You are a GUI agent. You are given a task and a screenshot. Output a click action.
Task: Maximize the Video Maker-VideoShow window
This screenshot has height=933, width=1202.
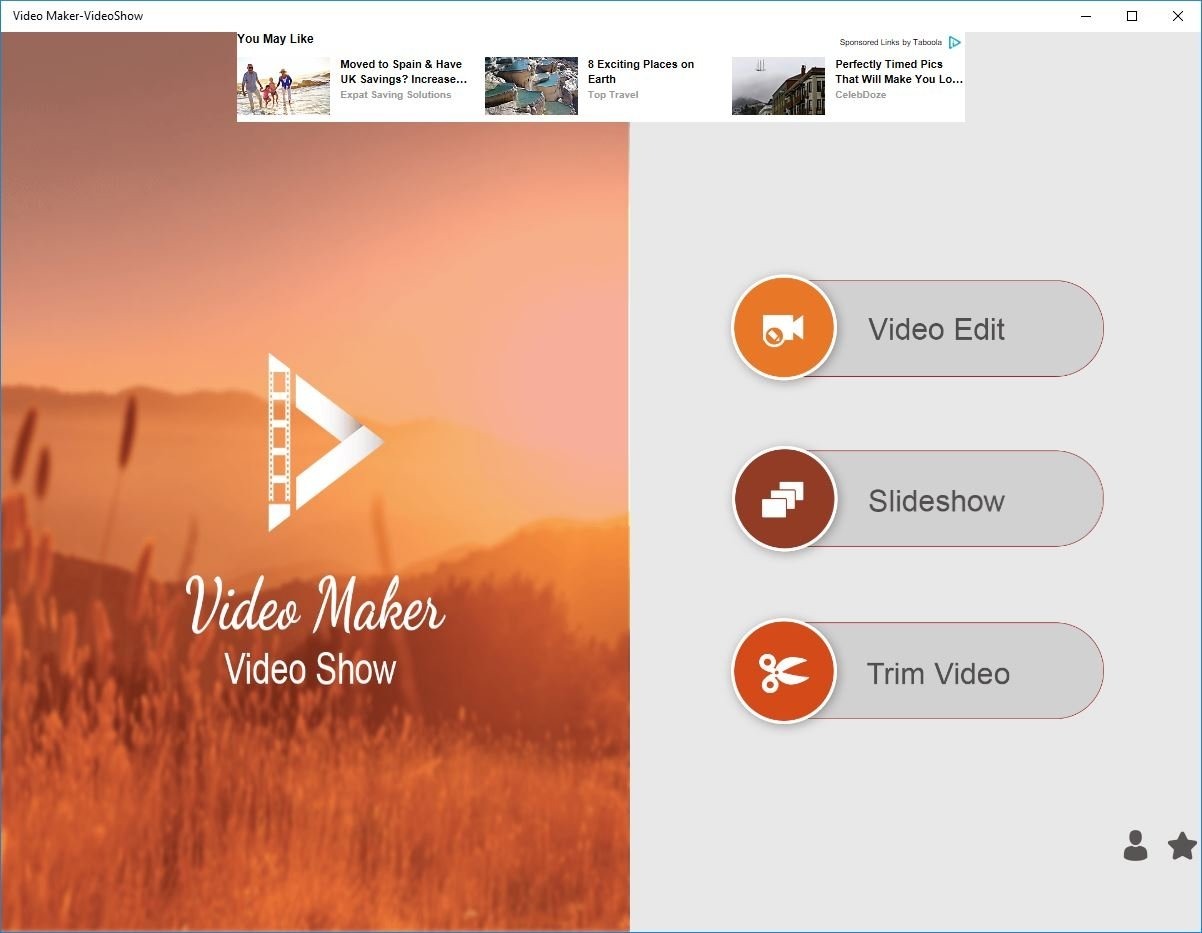click(x=1132, y=16)
